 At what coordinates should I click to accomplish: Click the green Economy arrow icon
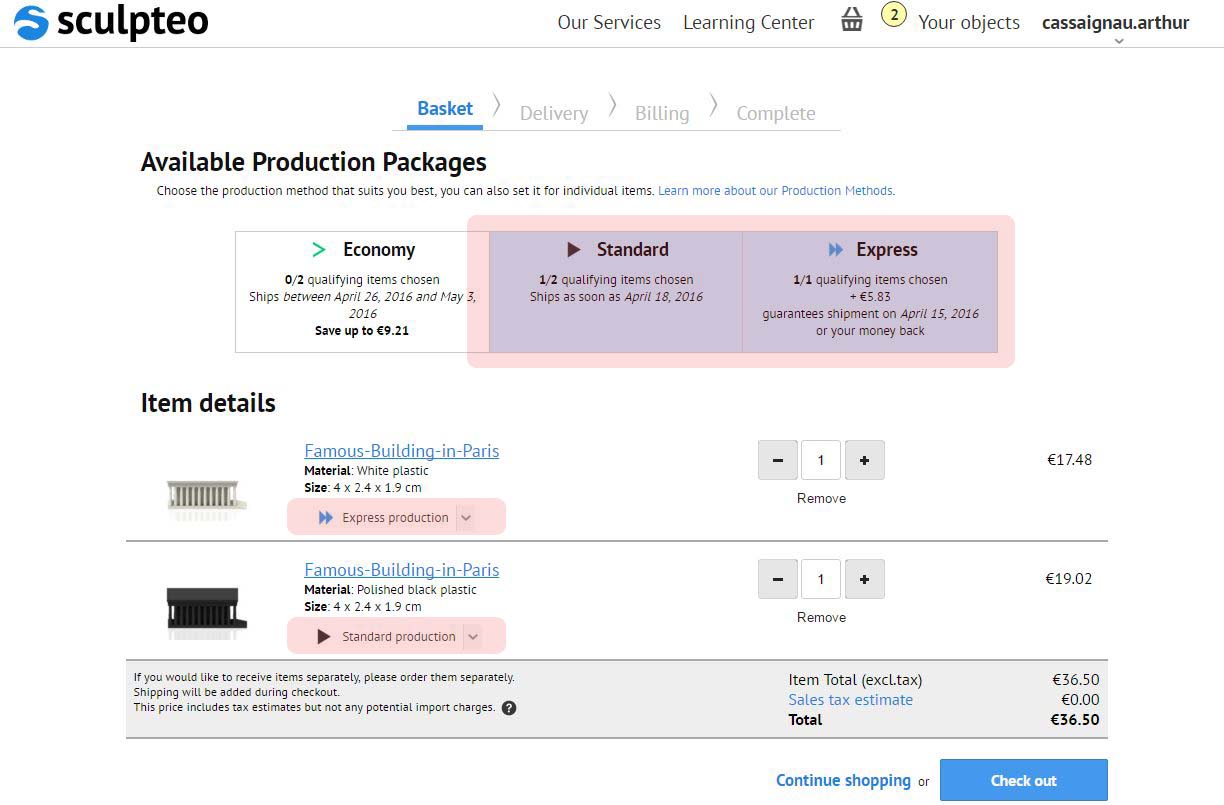[319, 250]
